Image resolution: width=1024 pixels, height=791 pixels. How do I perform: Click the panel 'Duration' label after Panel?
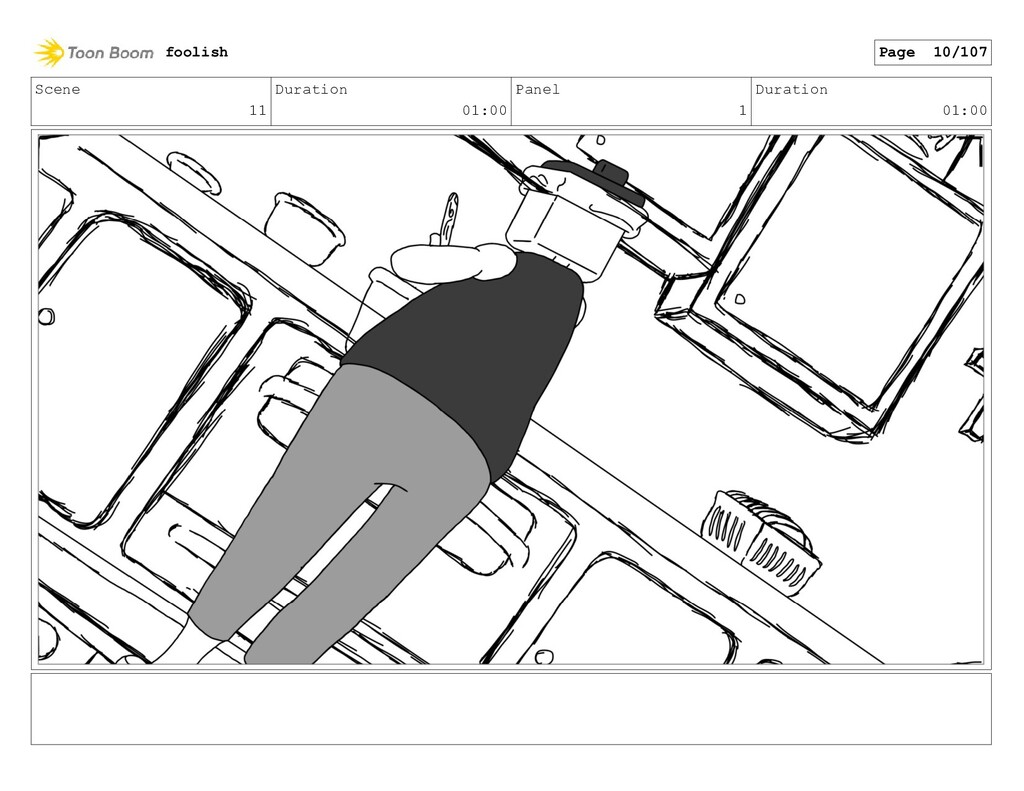(792, 89)
